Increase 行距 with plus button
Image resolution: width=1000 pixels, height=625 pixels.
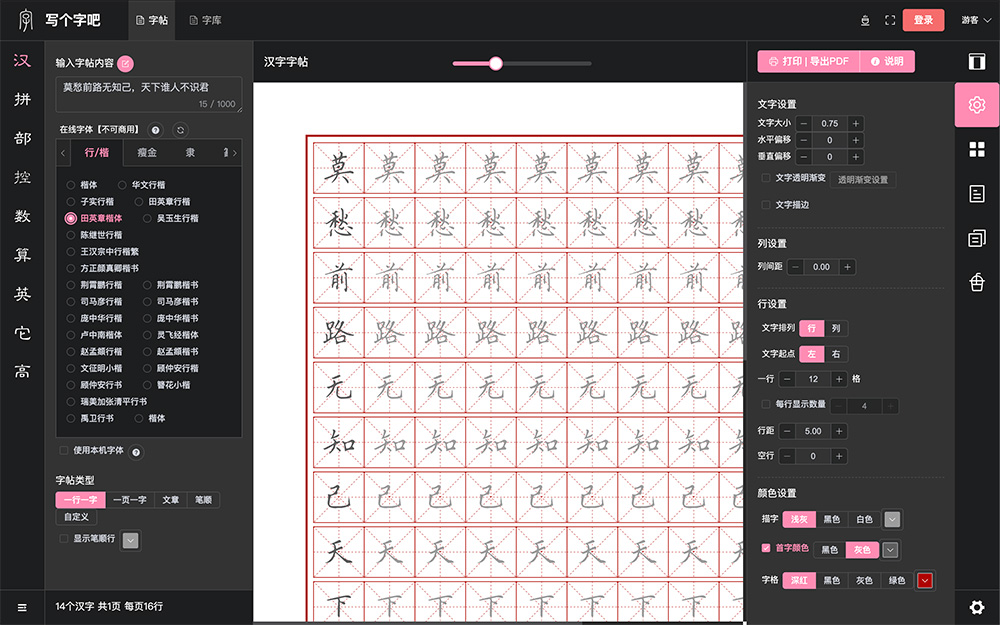pyautogui.click(x=839, y=431)
